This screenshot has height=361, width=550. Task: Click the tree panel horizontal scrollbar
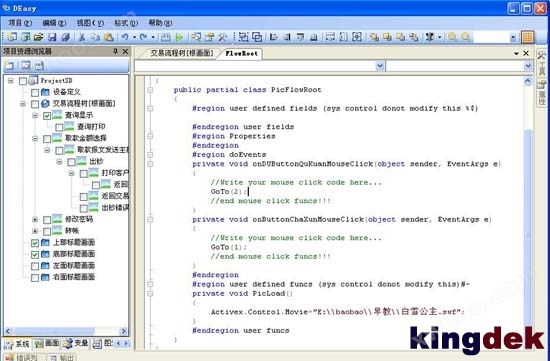pyautogui.click(x=66, y=331)
